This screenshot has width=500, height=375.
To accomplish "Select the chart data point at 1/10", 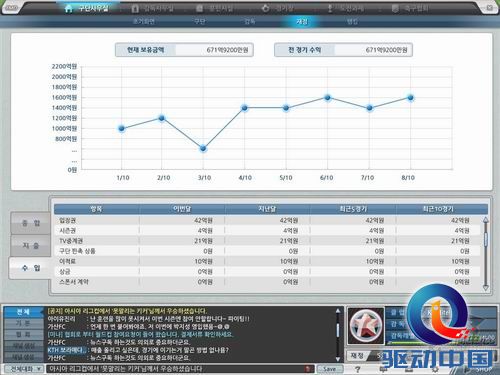I will click(x=122, y=128).
